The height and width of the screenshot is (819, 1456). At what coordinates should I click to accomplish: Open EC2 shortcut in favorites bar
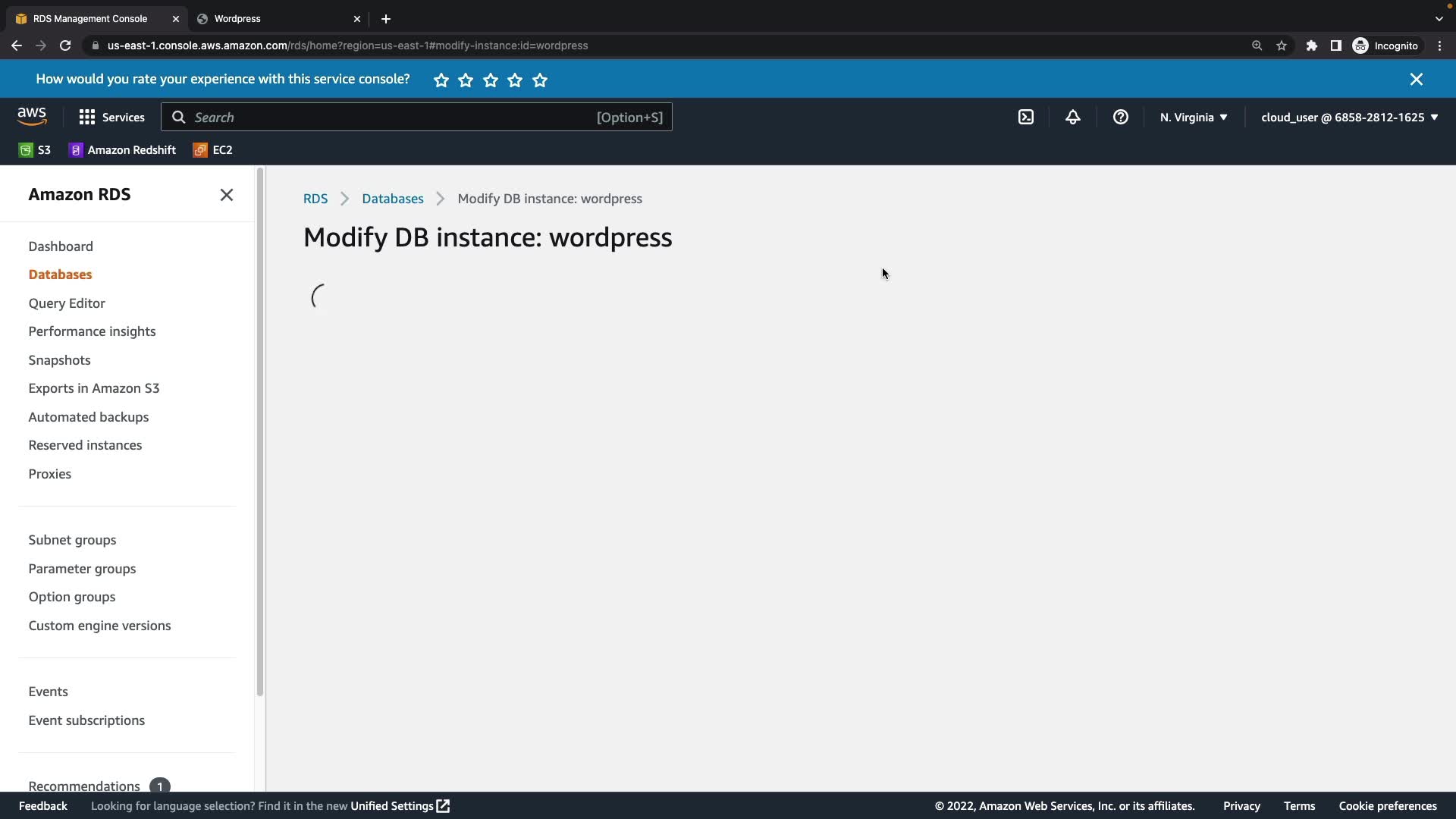click(x=213, y=150)
